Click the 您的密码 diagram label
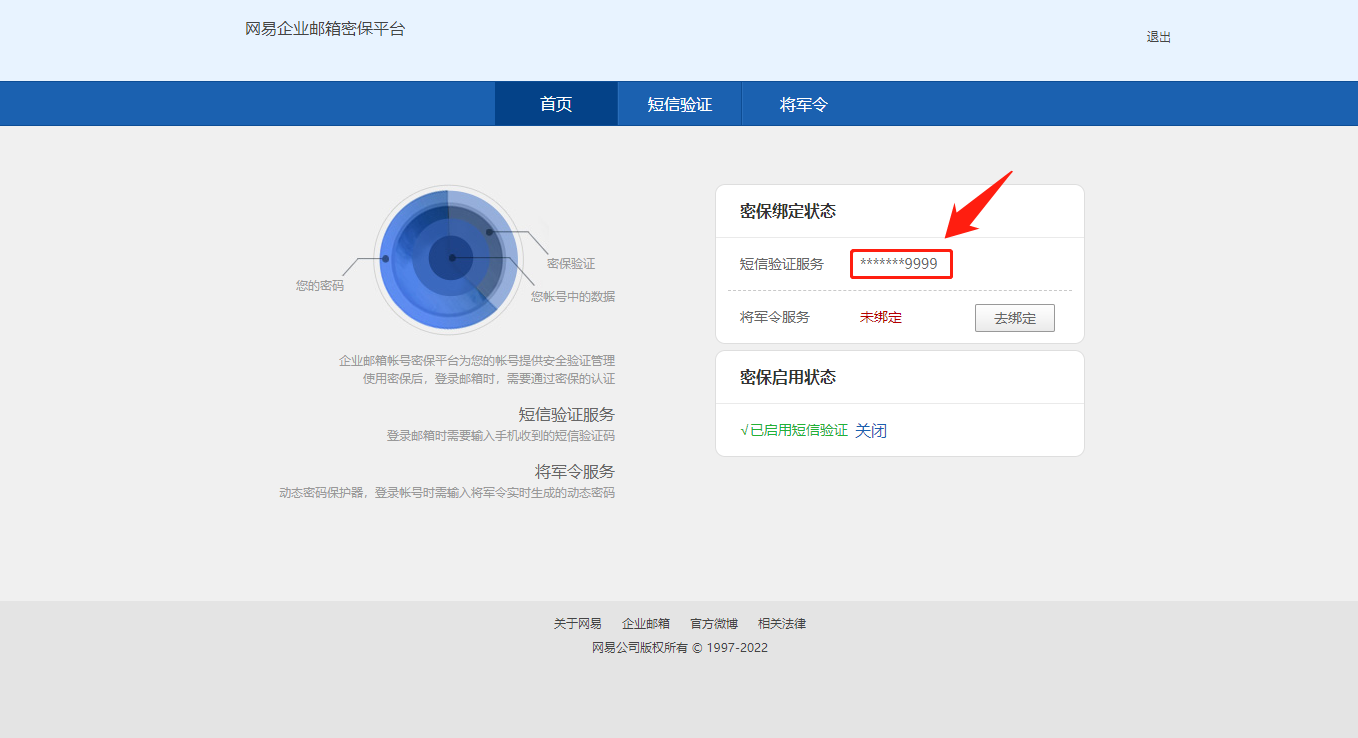 point(320,286)
